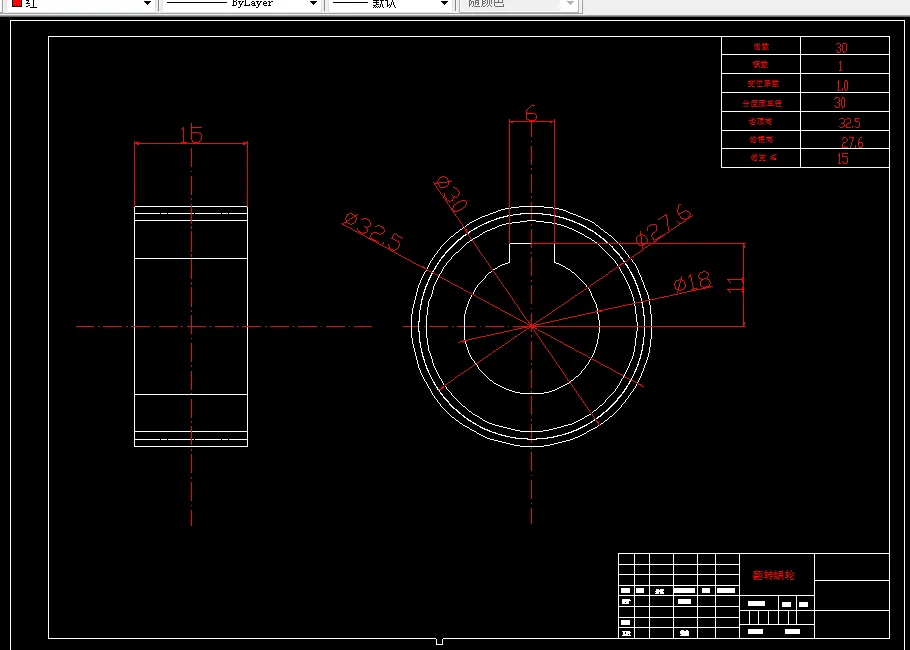Select the 6 keyway width dimension text
This screenshot has height=650, width=910.
(531, 114)
